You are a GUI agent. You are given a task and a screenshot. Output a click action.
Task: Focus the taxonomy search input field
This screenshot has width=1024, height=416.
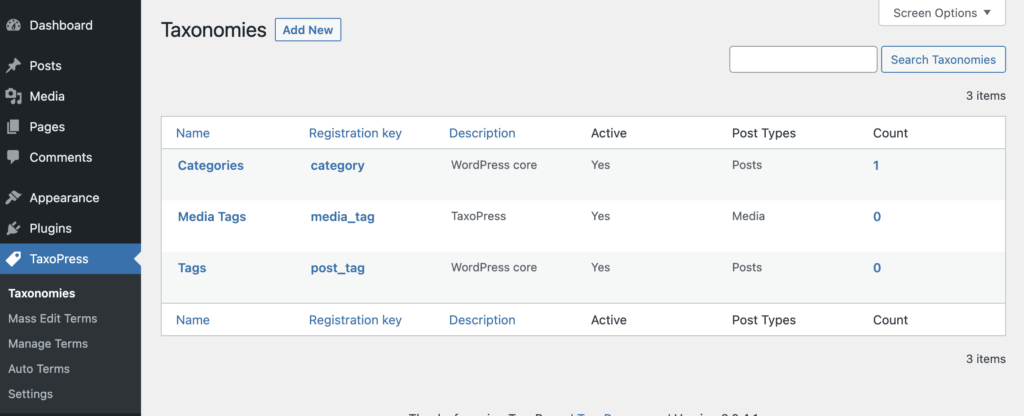pyautogui.click(x=803, y=59)
